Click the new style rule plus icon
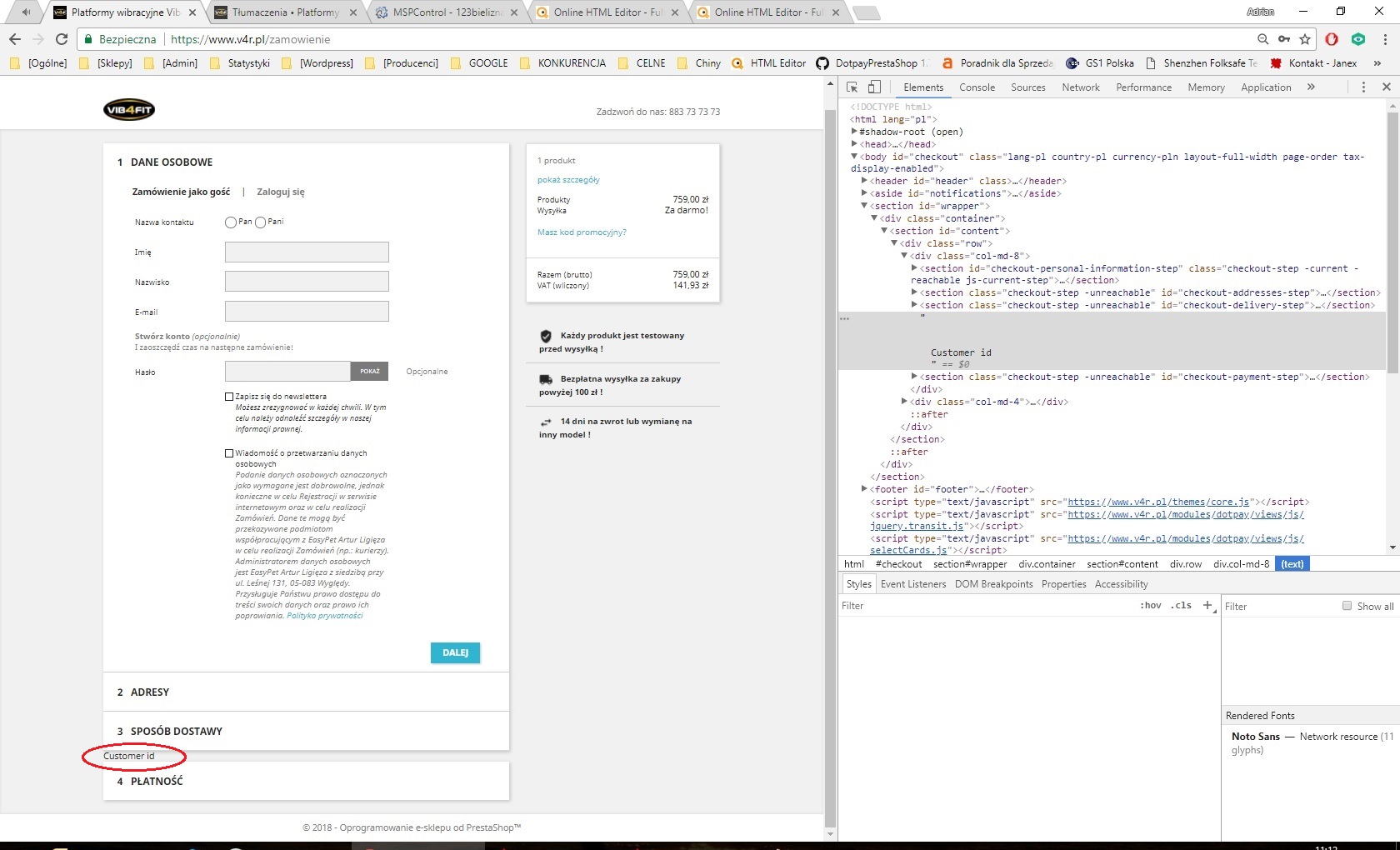The width and height of the screenshot is (1400, 850). pos(1207,606)
